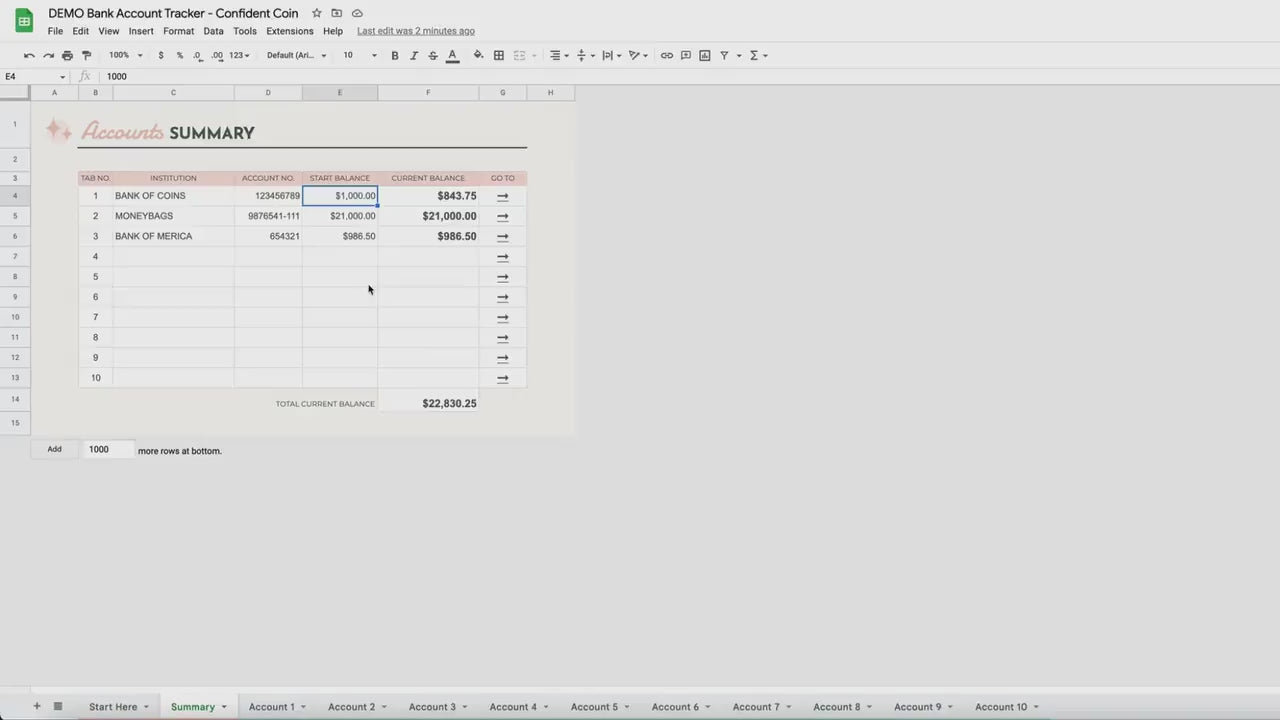
Task: Click the insert chart icon
Action: pyautogui.click(x=705, y=56)
